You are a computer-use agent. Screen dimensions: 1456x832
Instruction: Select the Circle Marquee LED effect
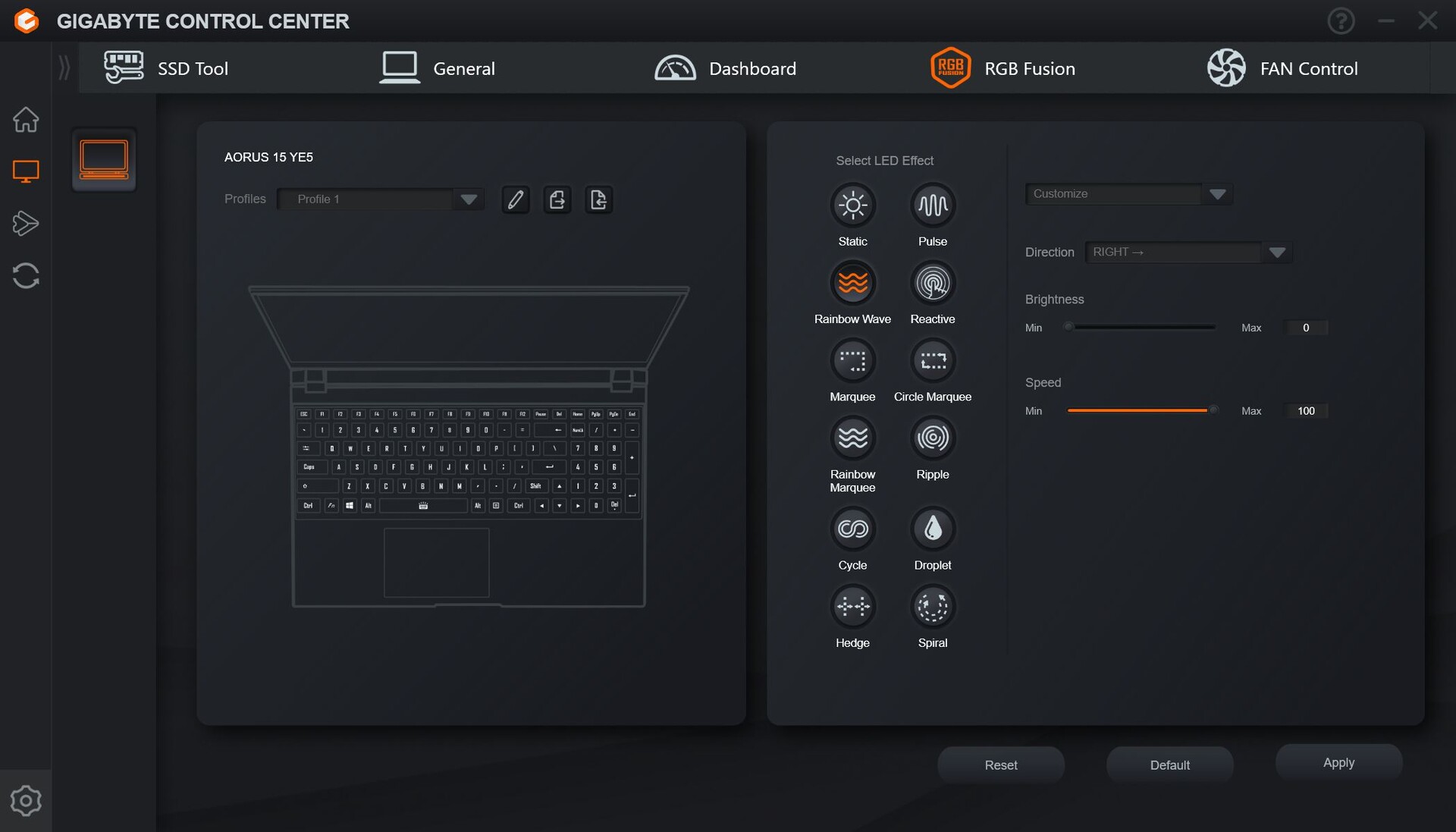[x=932, y=360]
